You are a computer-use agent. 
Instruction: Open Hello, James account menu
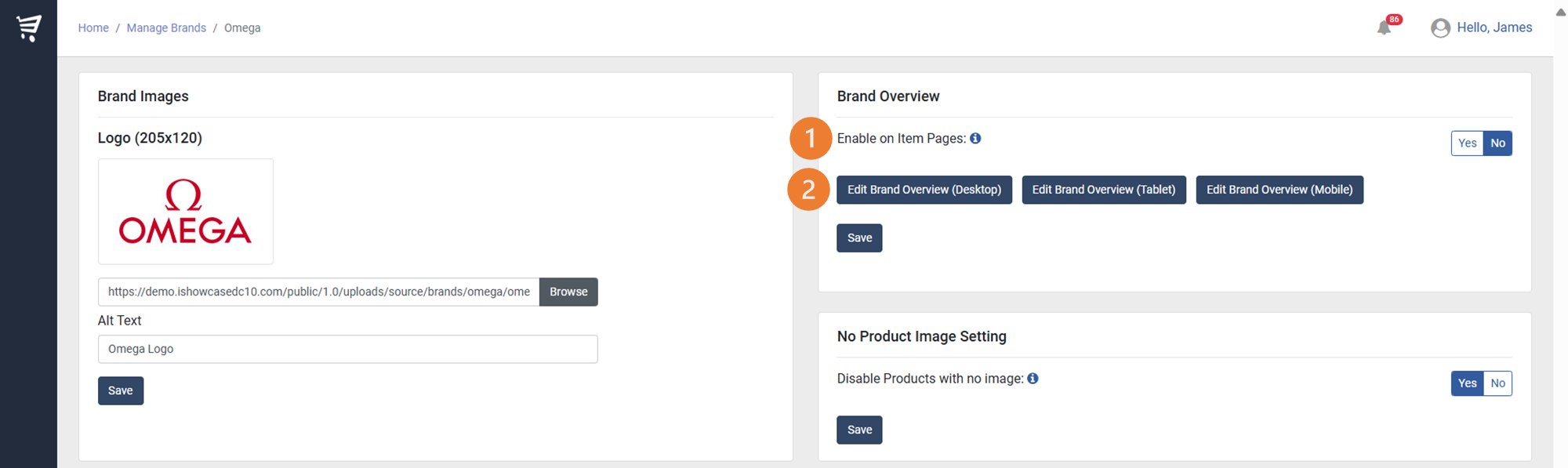coord(1494,27)
